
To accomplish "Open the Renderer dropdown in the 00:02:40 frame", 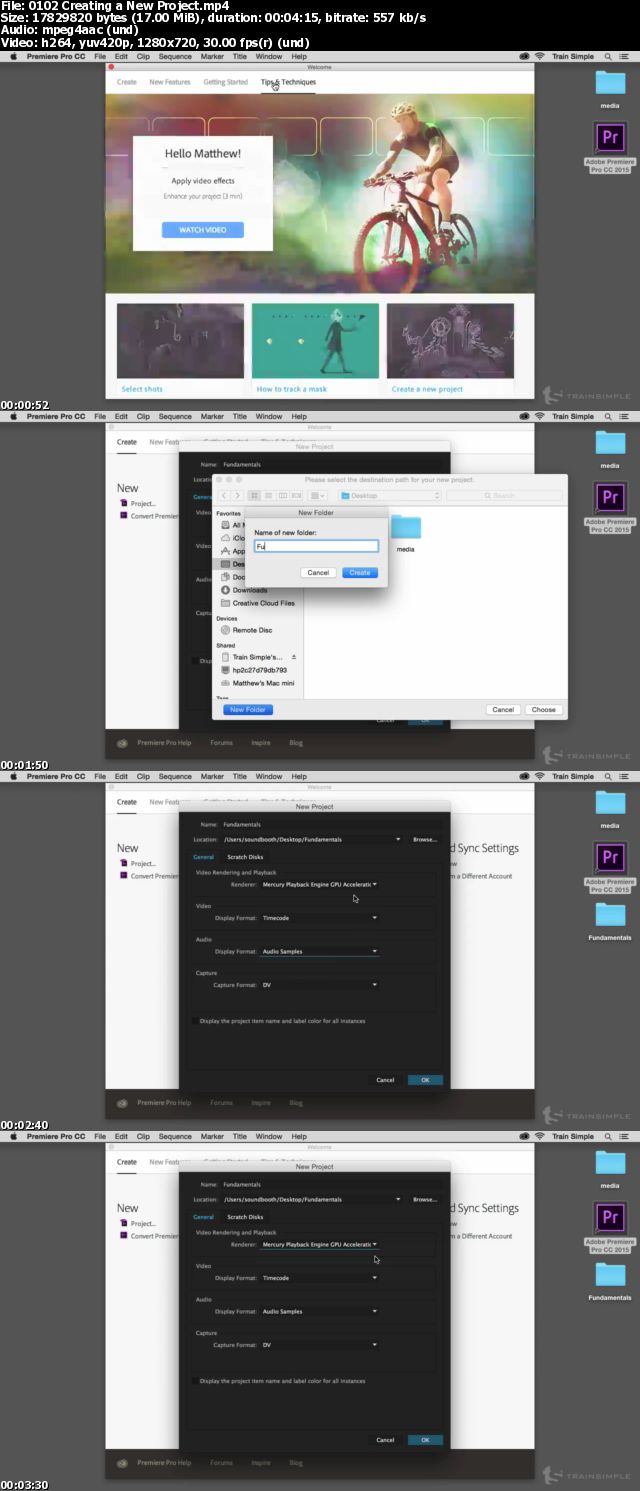I will click(x=319, y=884).
